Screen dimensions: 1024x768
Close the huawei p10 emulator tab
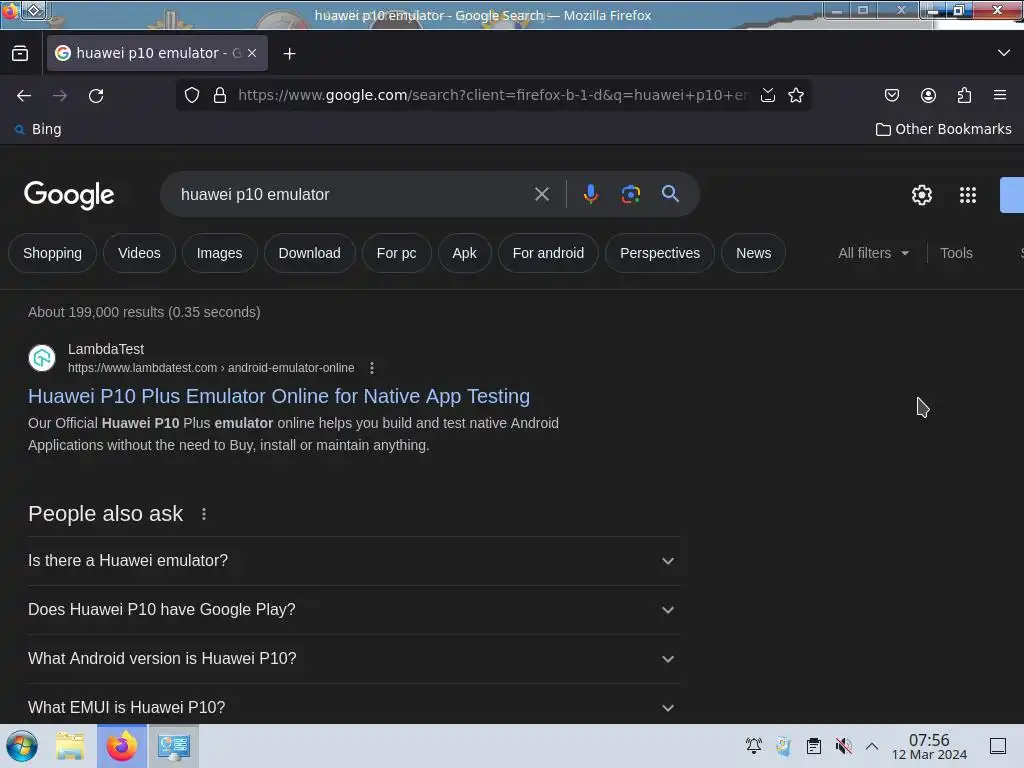pyautogui.click(x=252, y=53)
